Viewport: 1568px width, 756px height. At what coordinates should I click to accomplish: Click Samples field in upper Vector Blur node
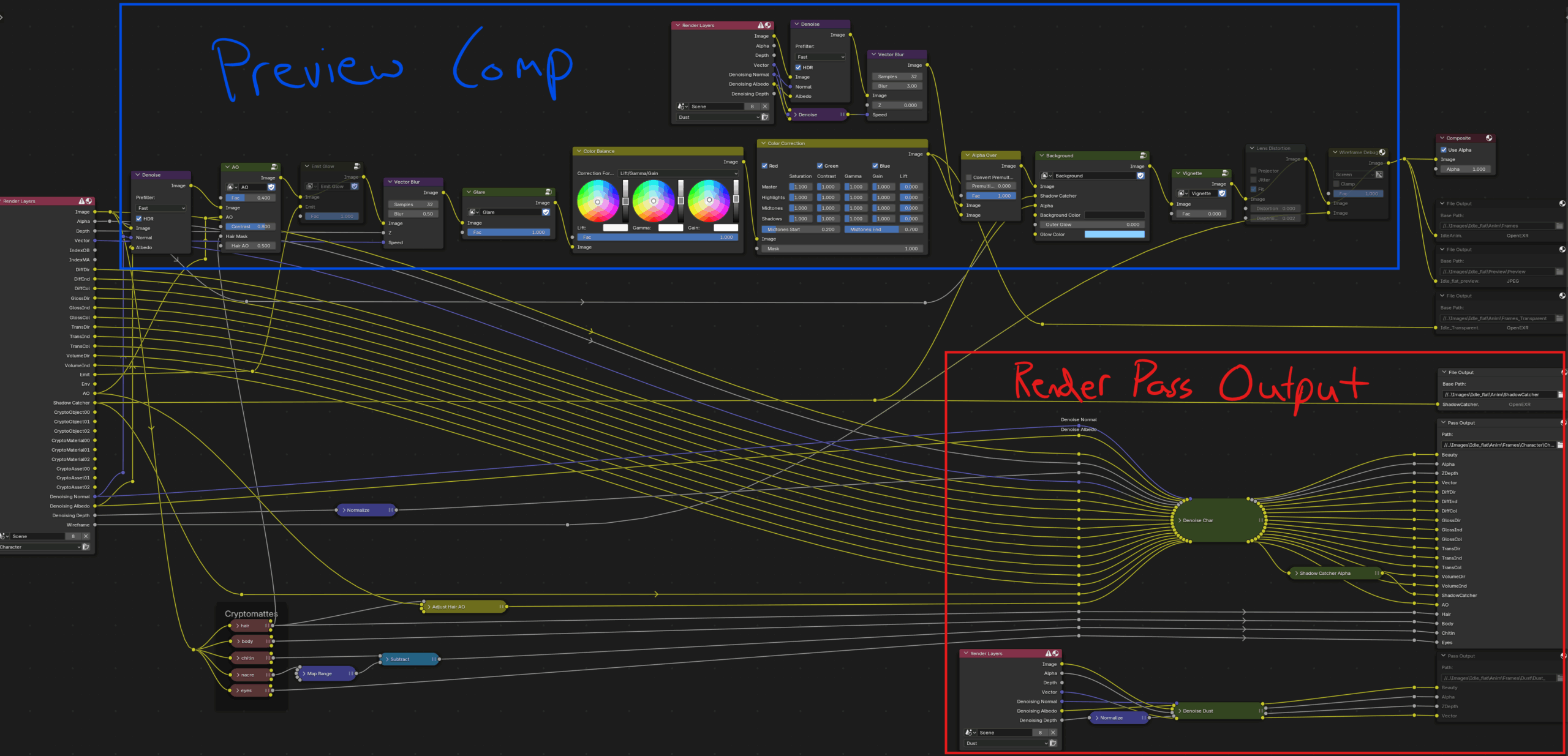coord(897,77)
